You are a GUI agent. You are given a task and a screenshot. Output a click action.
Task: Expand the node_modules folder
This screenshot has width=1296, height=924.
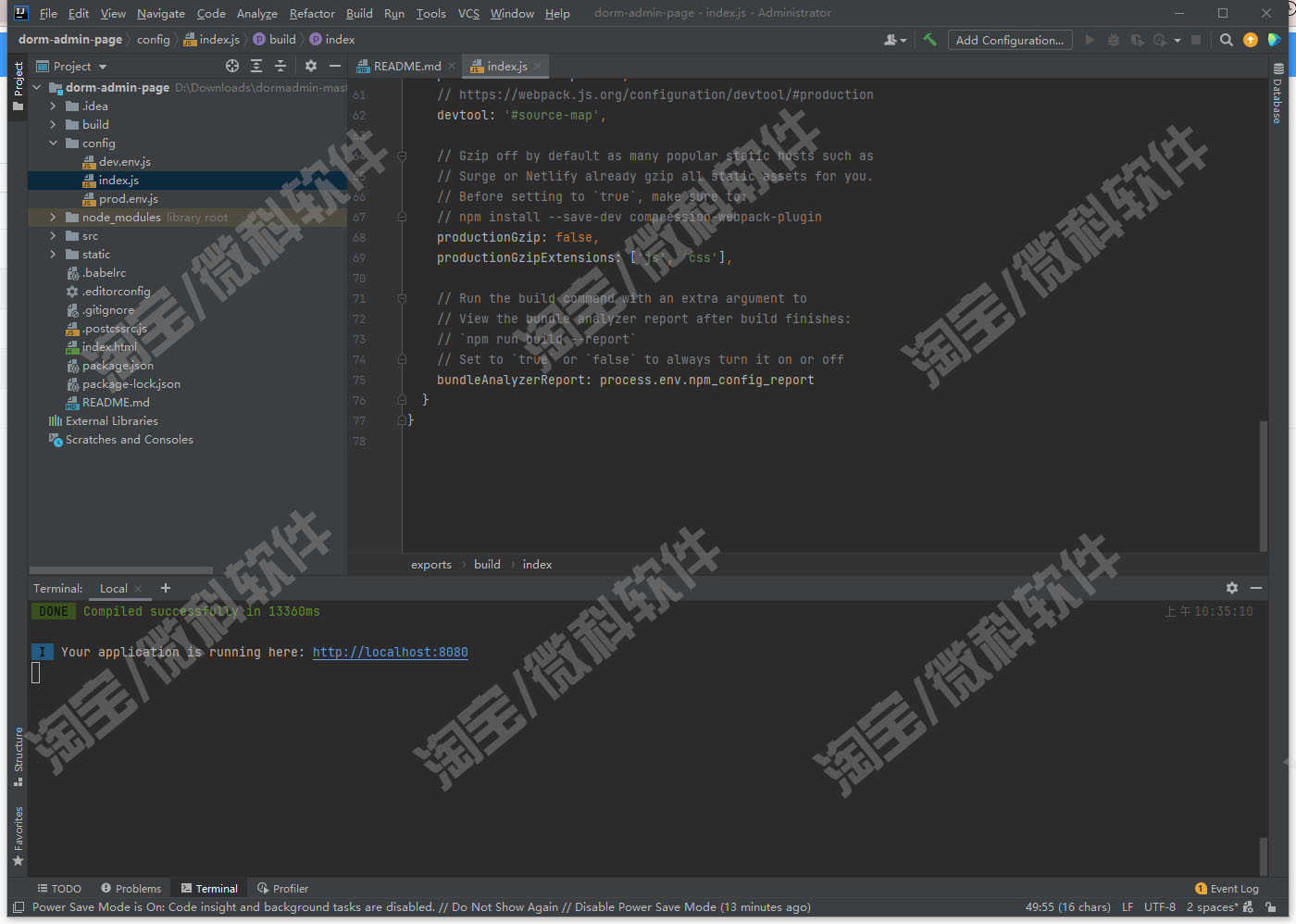click(x=53, y=218)
